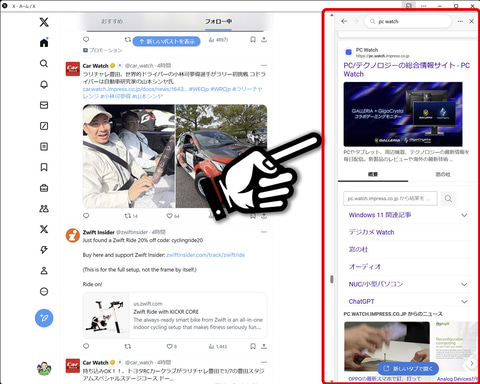Like the Car Watch post with 64 likes

pos(173,216)
